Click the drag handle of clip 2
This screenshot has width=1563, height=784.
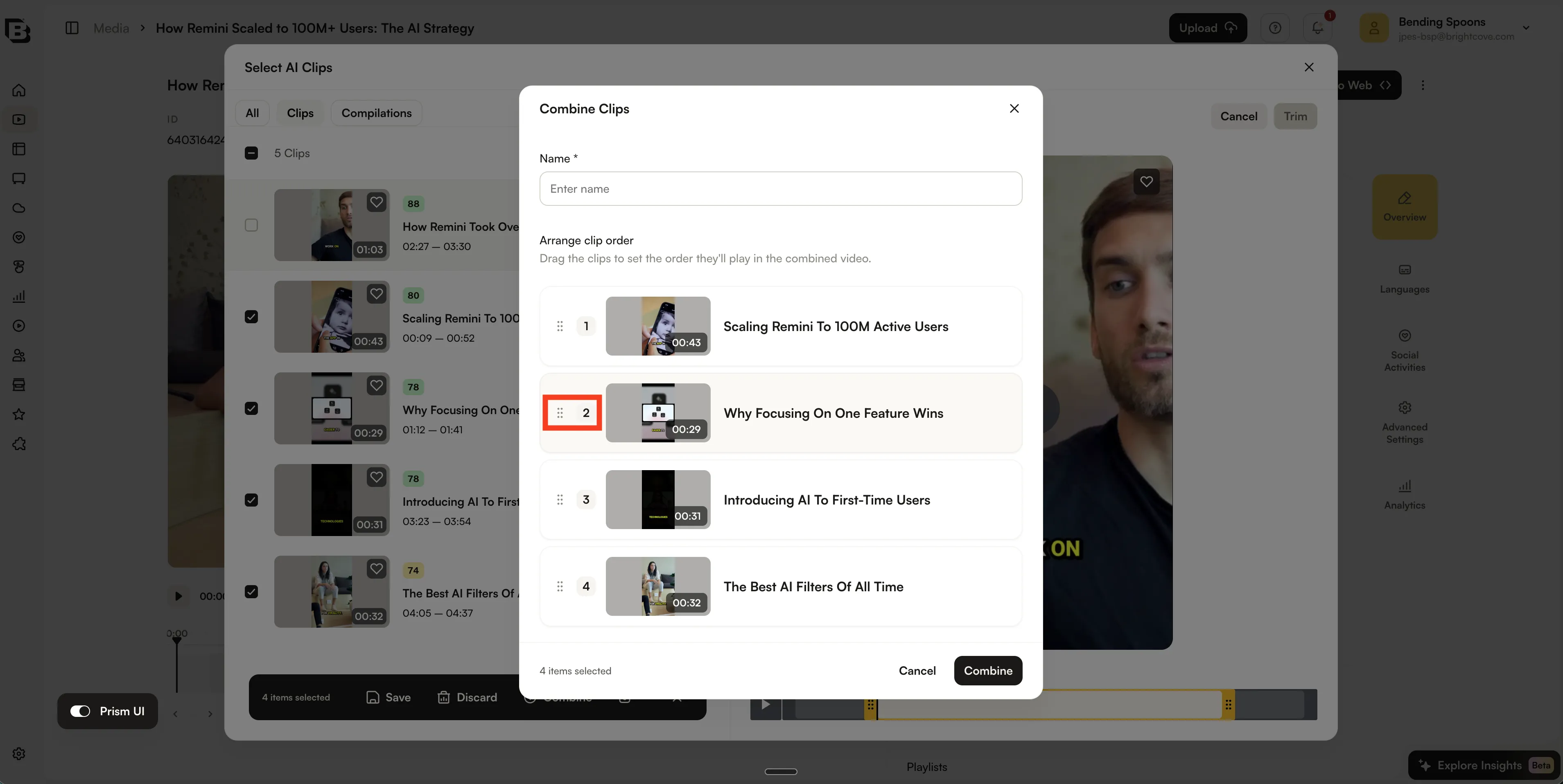[560, 413]
